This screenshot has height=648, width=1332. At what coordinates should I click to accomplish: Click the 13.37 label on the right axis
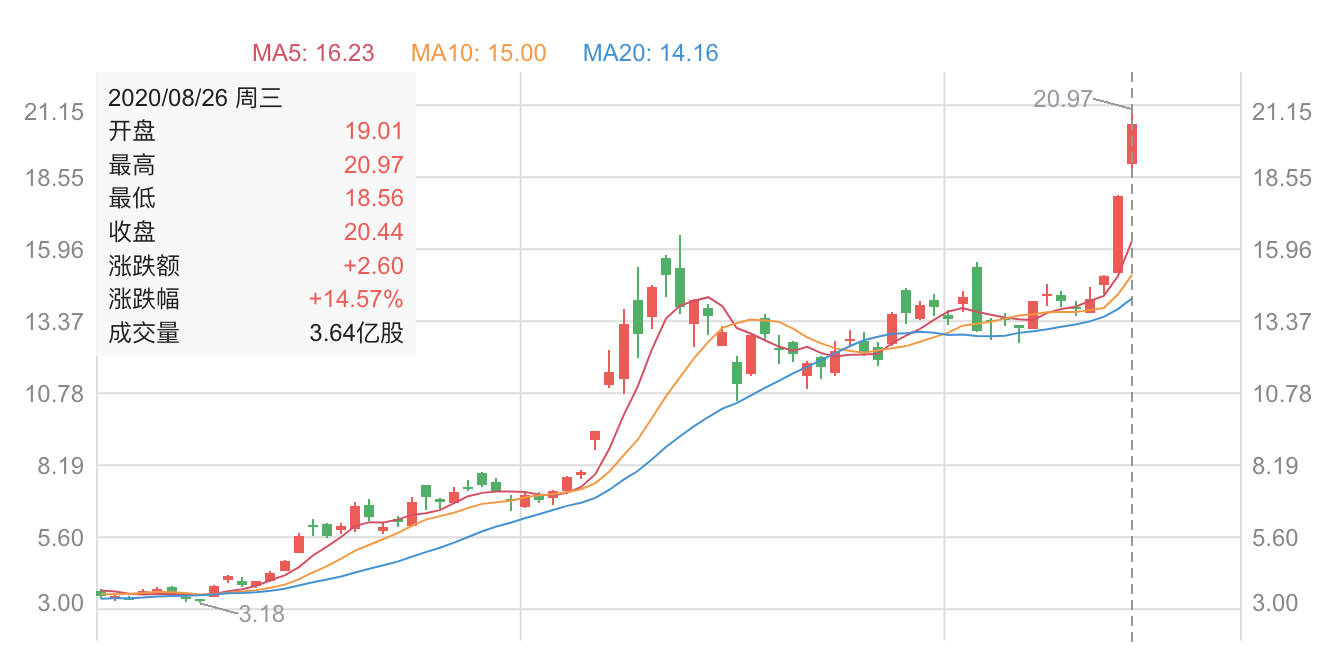(x=1281, y=322)
